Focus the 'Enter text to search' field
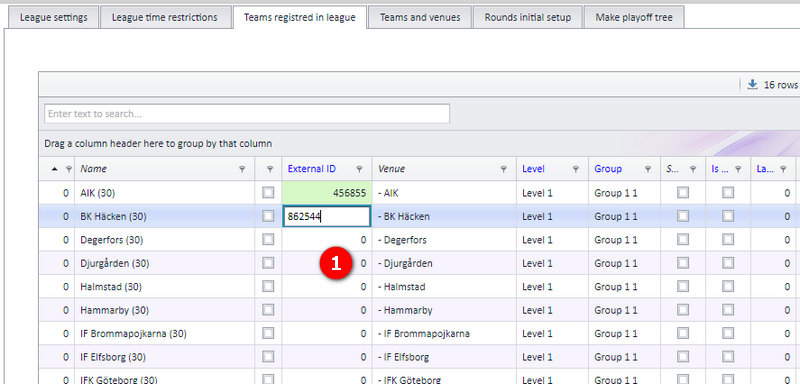The image size is (800, 384). coord(247,114)
